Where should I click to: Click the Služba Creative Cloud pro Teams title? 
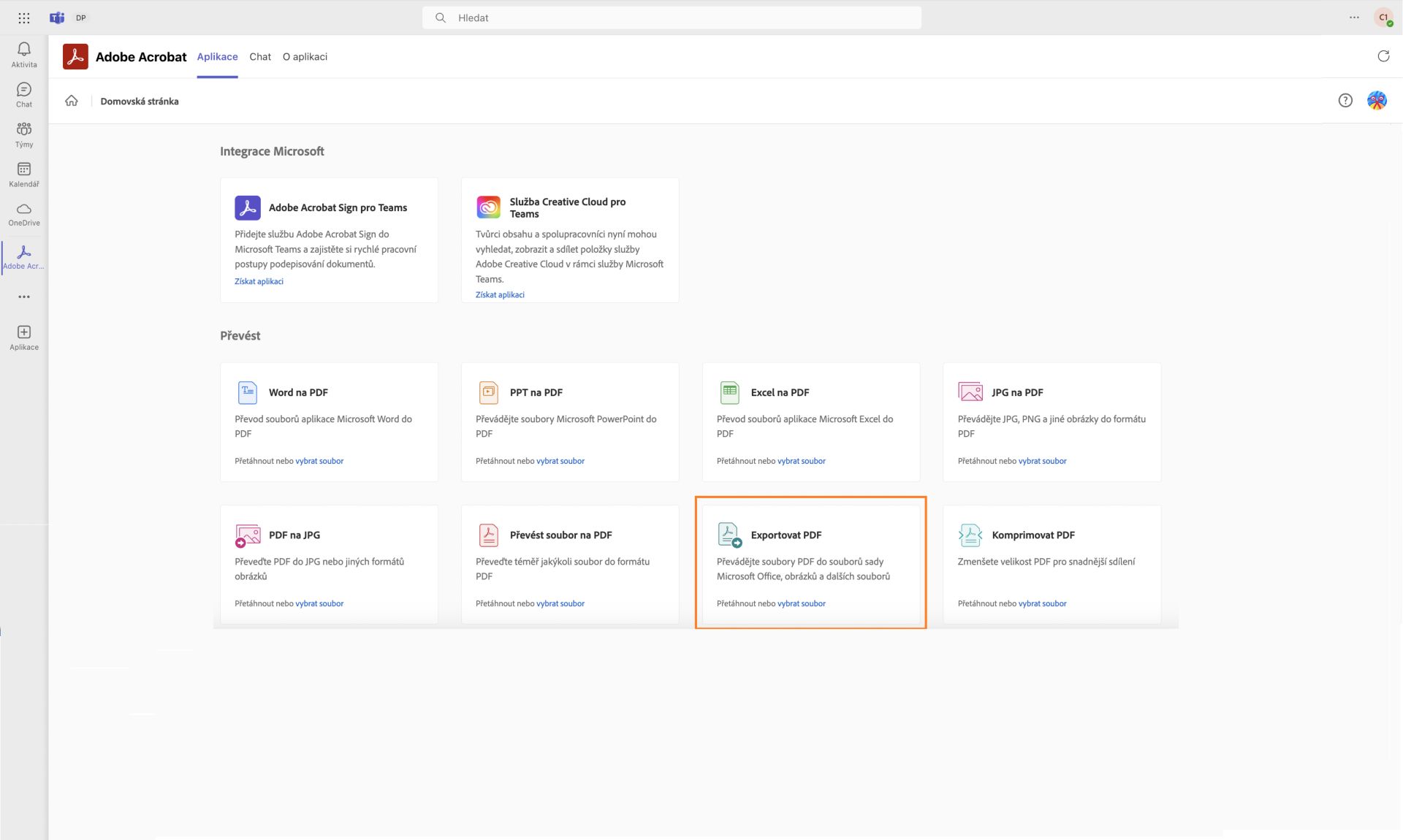click(x=568, y=207)
